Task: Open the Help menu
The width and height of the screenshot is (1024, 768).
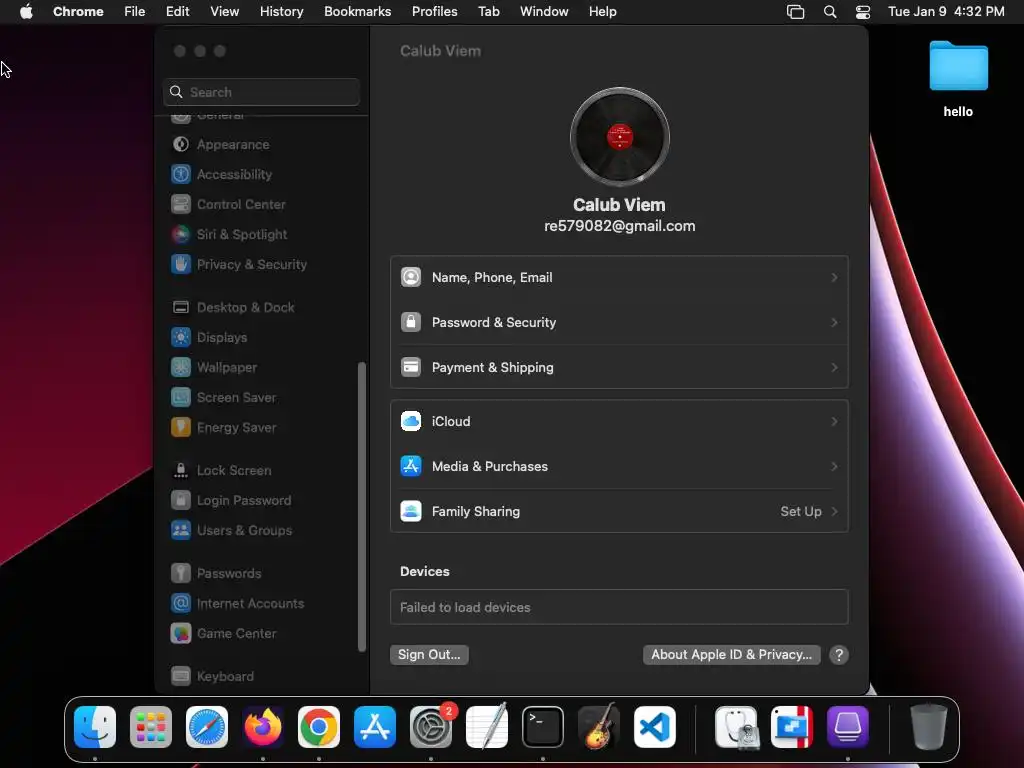Action: [602, 12]
